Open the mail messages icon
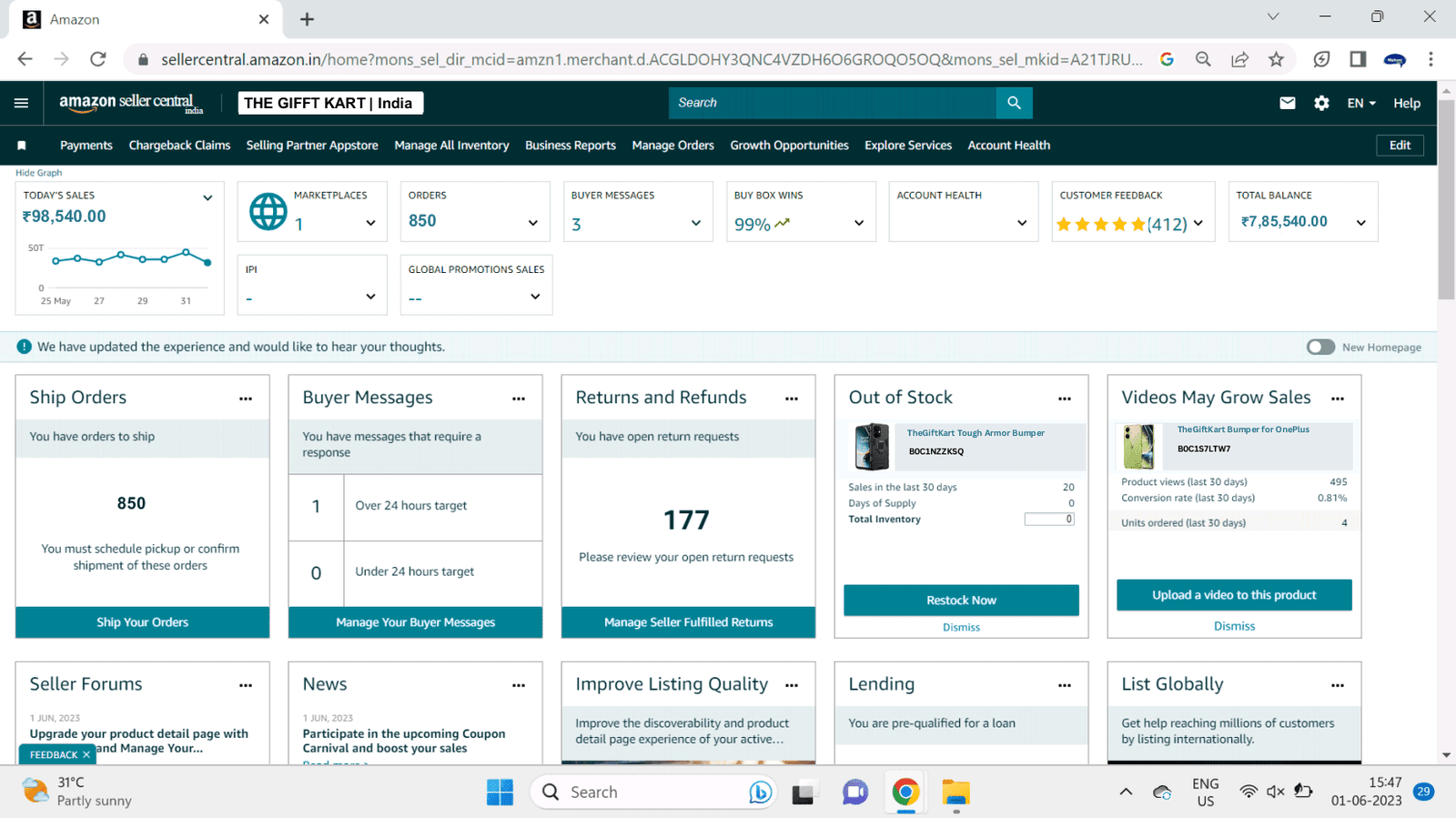 click(x=1287, y=103)
